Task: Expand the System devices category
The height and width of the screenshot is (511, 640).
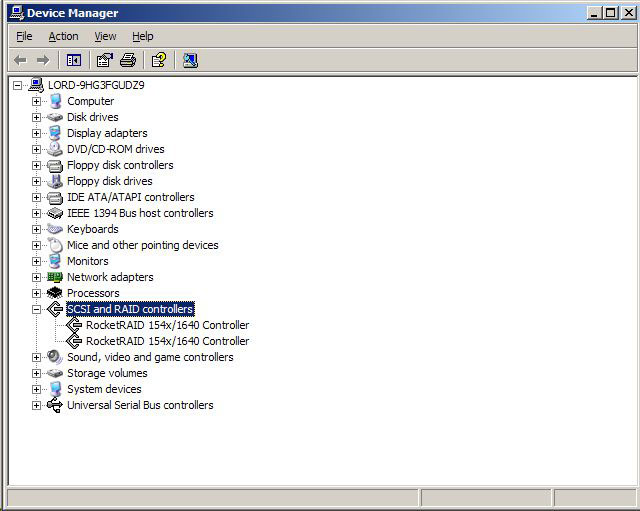Action: pyautogui.click(x=36, y=389)
